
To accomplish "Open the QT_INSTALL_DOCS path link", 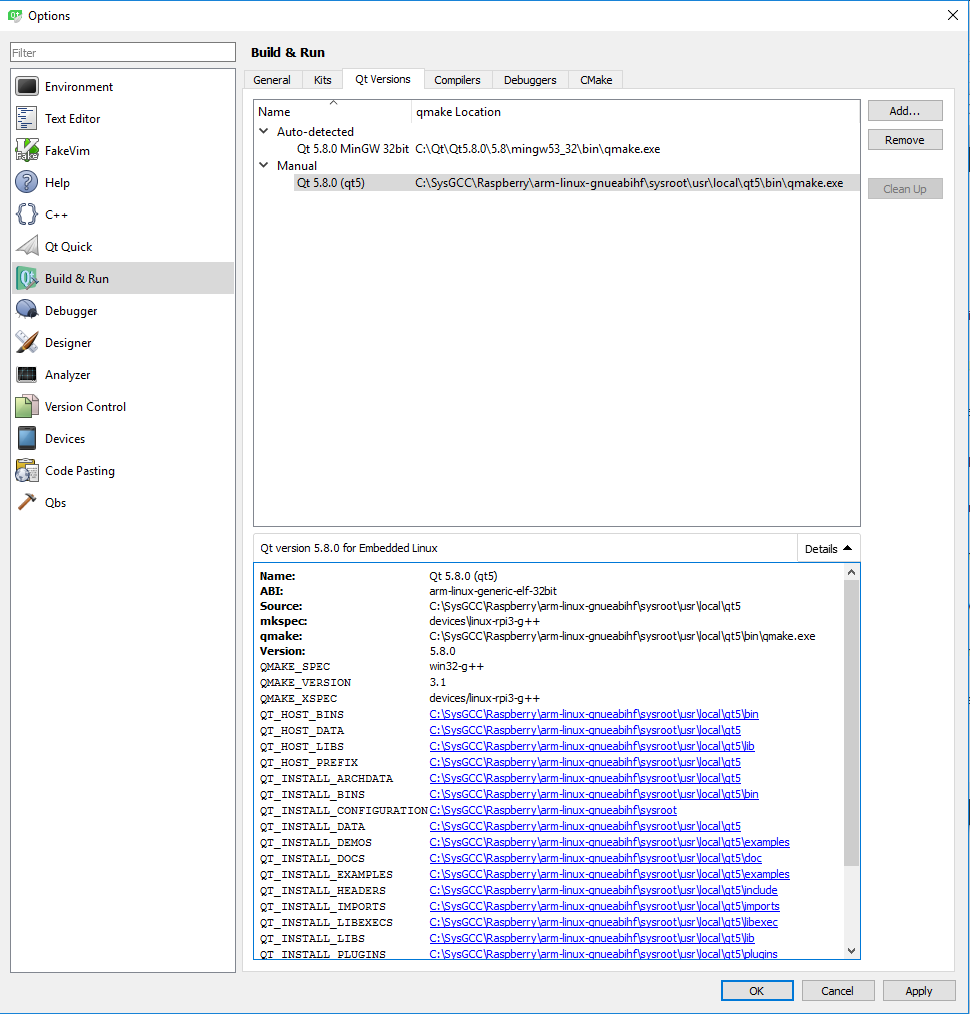I will [596, 858].
